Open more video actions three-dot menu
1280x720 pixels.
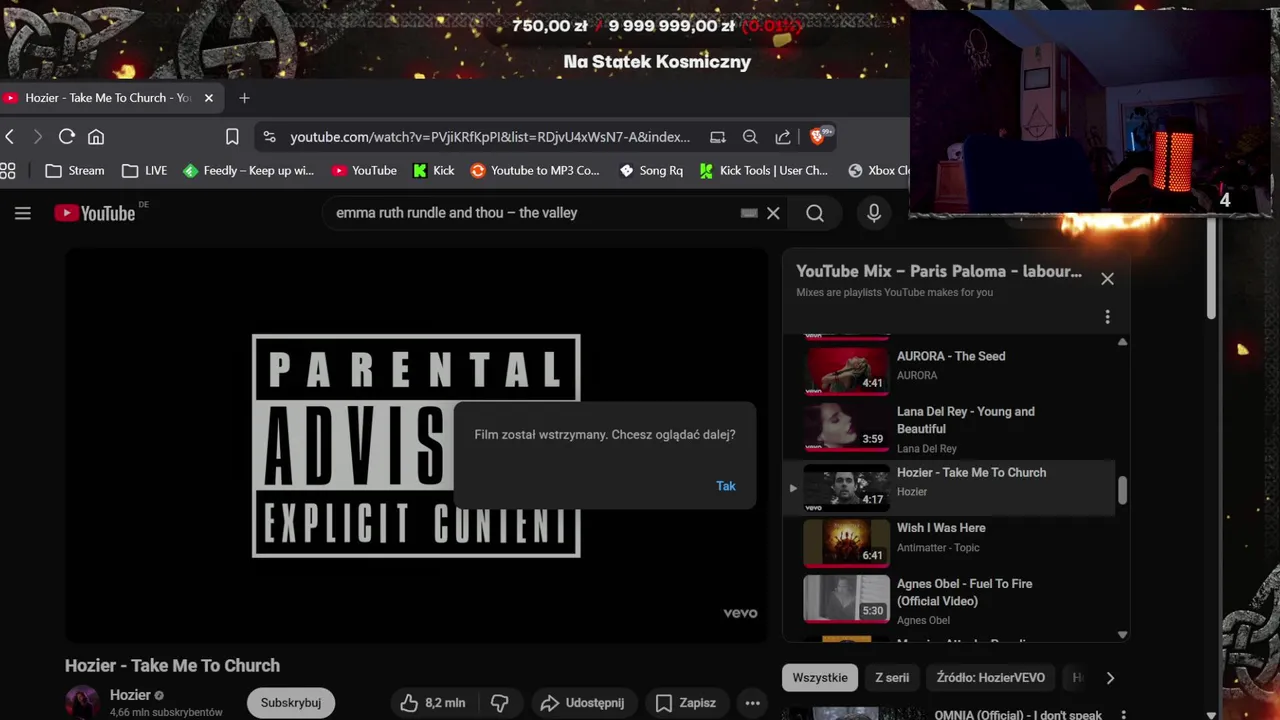[753, 703]
